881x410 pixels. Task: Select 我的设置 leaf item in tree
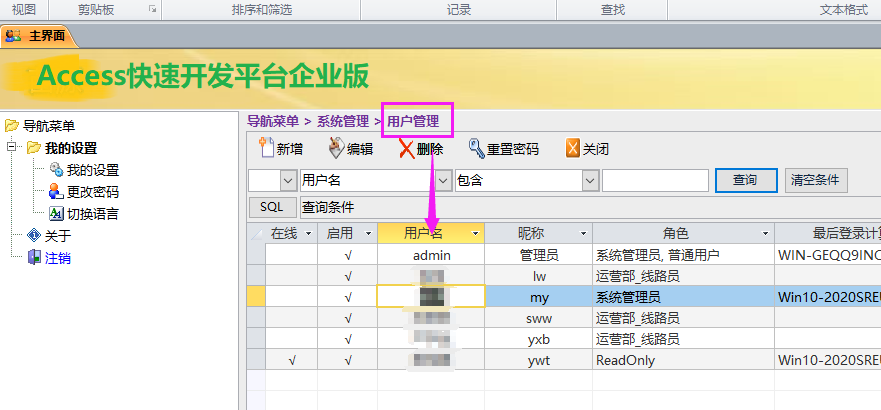tap(93, 170)
